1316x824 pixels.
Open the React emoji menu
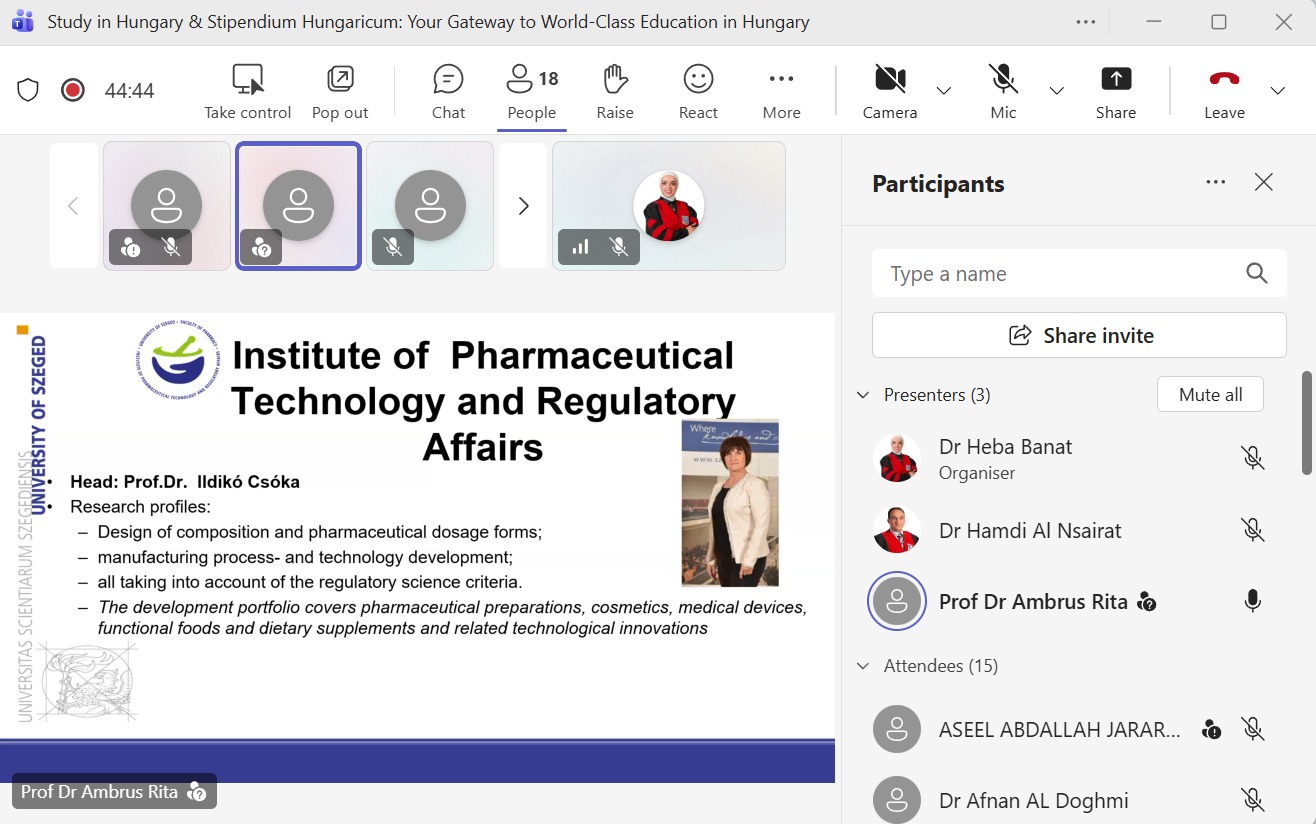[x=698, y=91]
